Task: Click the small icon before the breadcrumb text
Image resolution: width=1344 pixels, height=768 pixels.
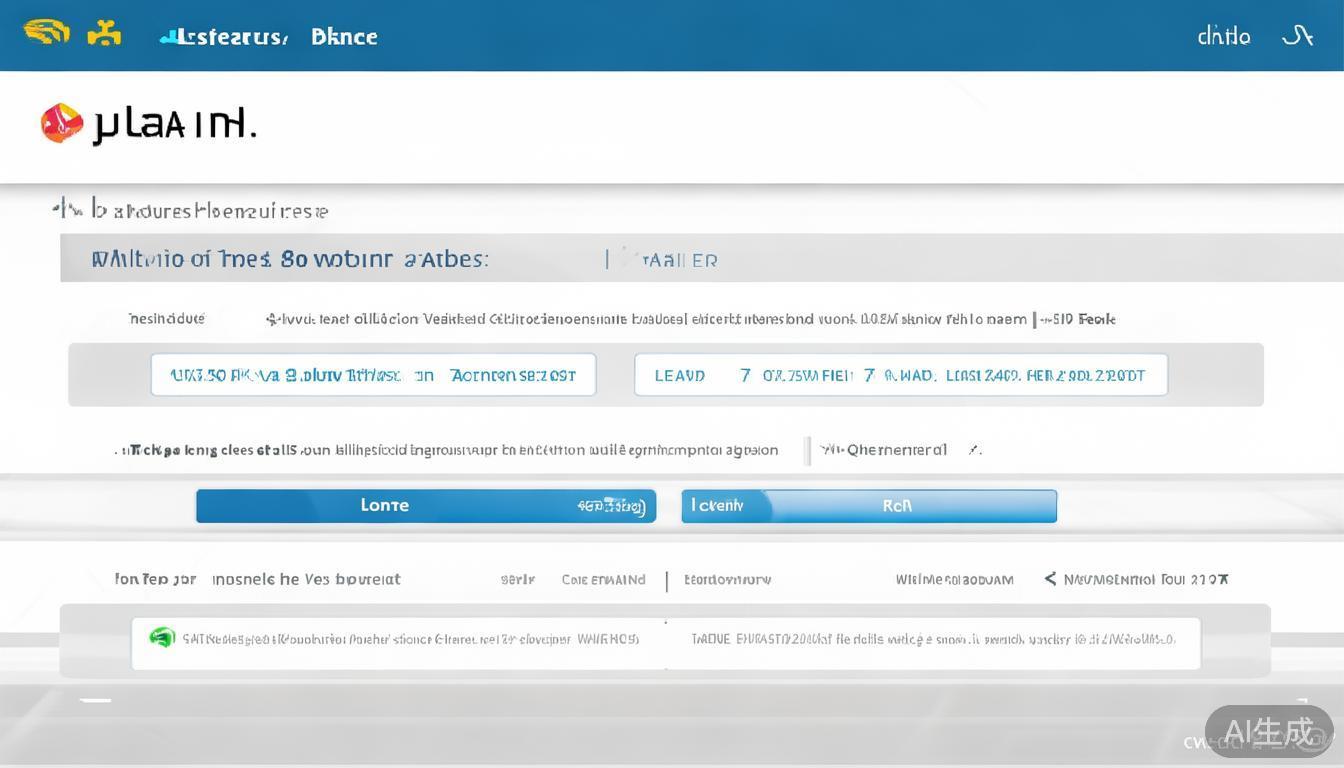Action: (x=67, y=209)
